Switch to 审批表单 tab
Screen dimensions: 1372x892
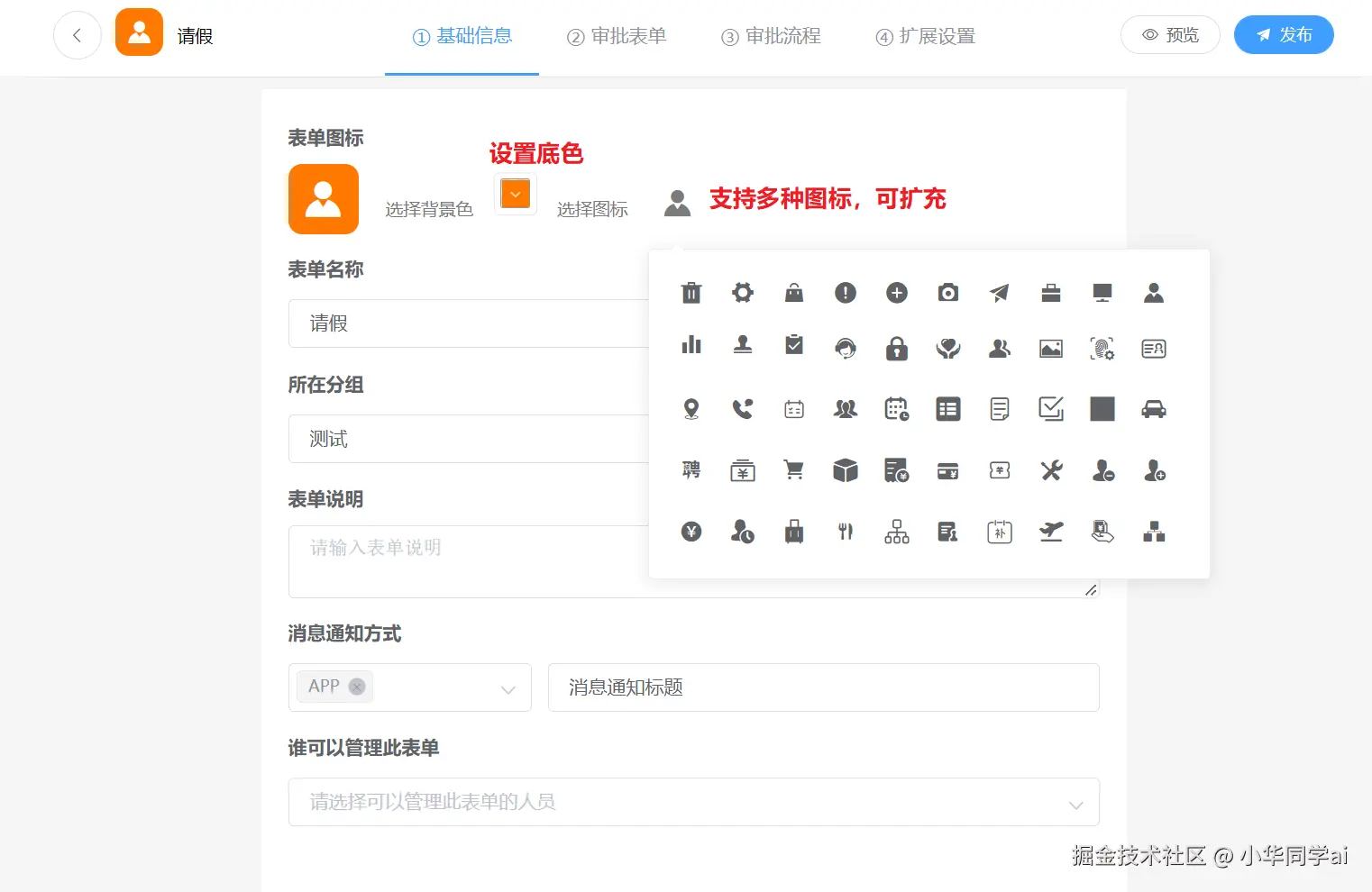(617, 36)
